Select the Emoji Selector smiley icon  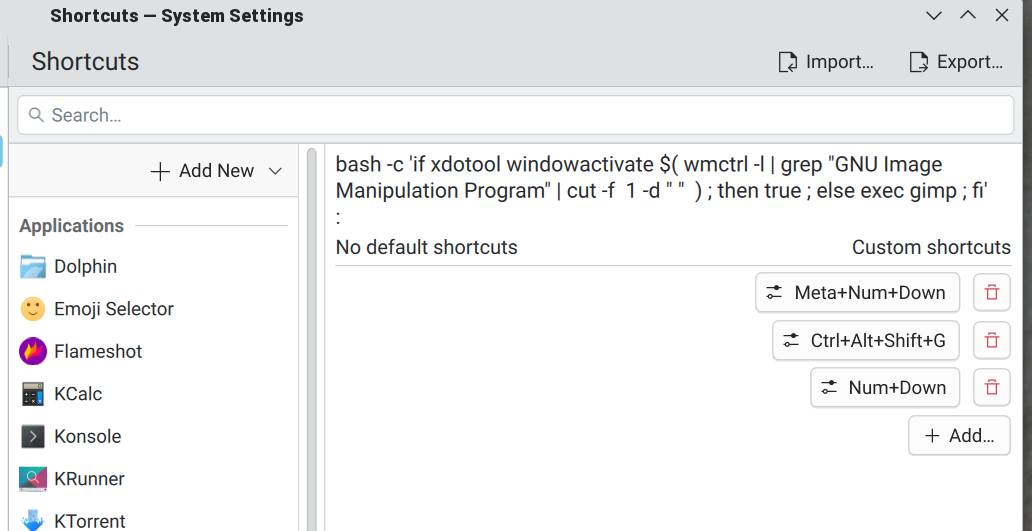[x=33, y=309]
